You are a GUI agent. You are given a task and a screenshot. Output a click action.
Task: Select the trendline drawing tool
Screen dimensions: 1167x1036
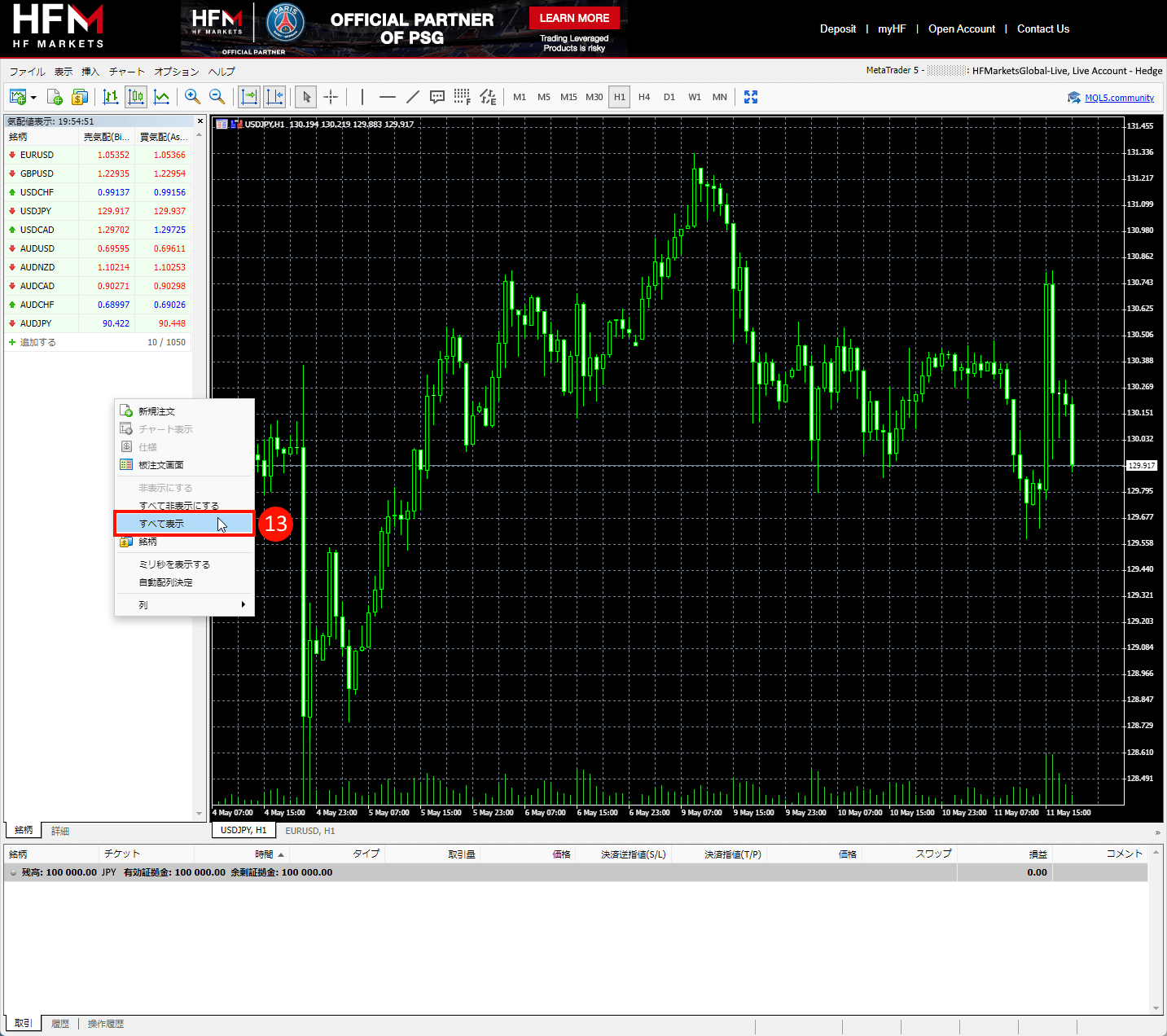point(413,97)
